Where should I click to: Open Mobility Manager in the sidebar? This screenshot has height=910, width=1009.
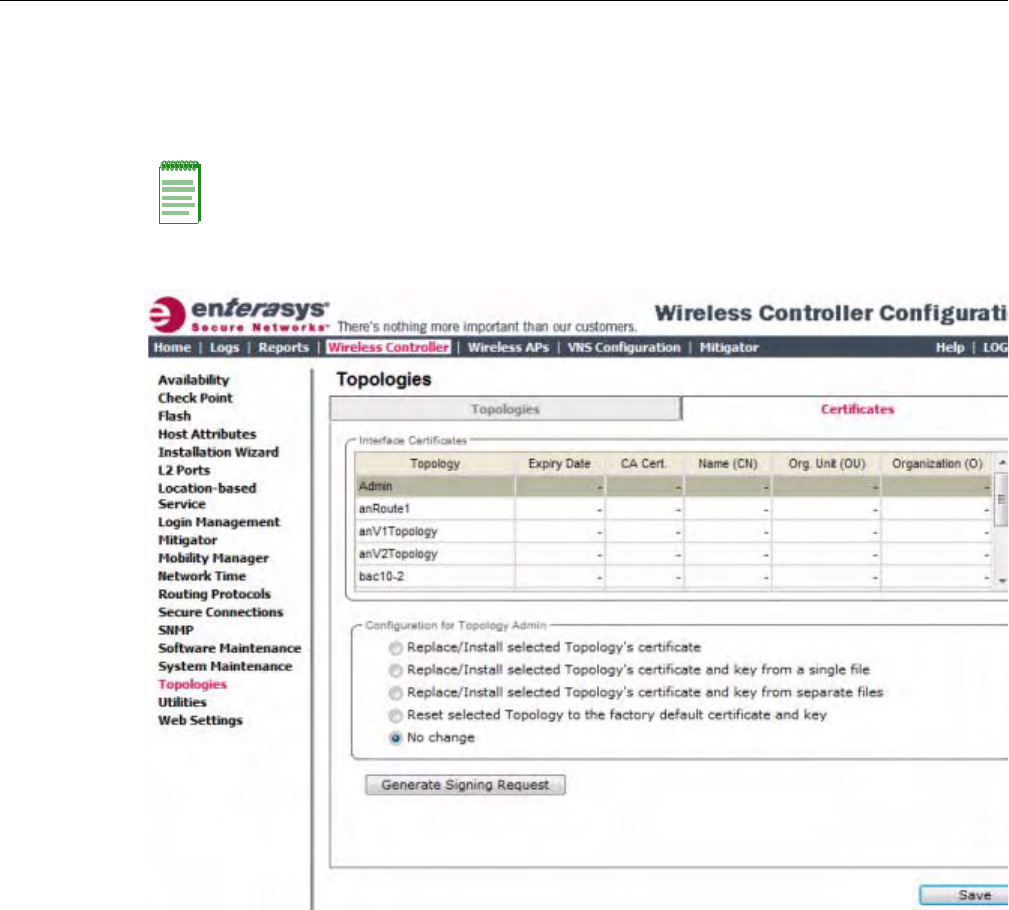point(214,558)
